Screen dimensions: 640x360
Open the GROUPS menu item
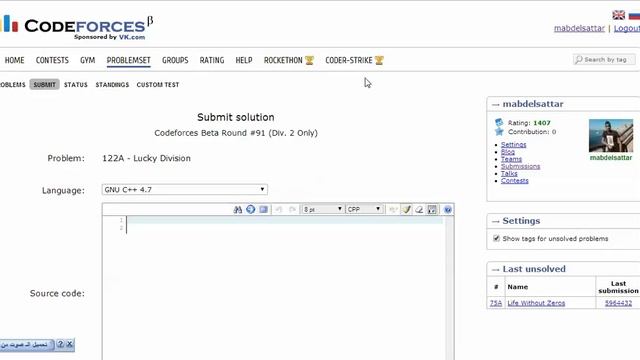(x=175, y=60)
